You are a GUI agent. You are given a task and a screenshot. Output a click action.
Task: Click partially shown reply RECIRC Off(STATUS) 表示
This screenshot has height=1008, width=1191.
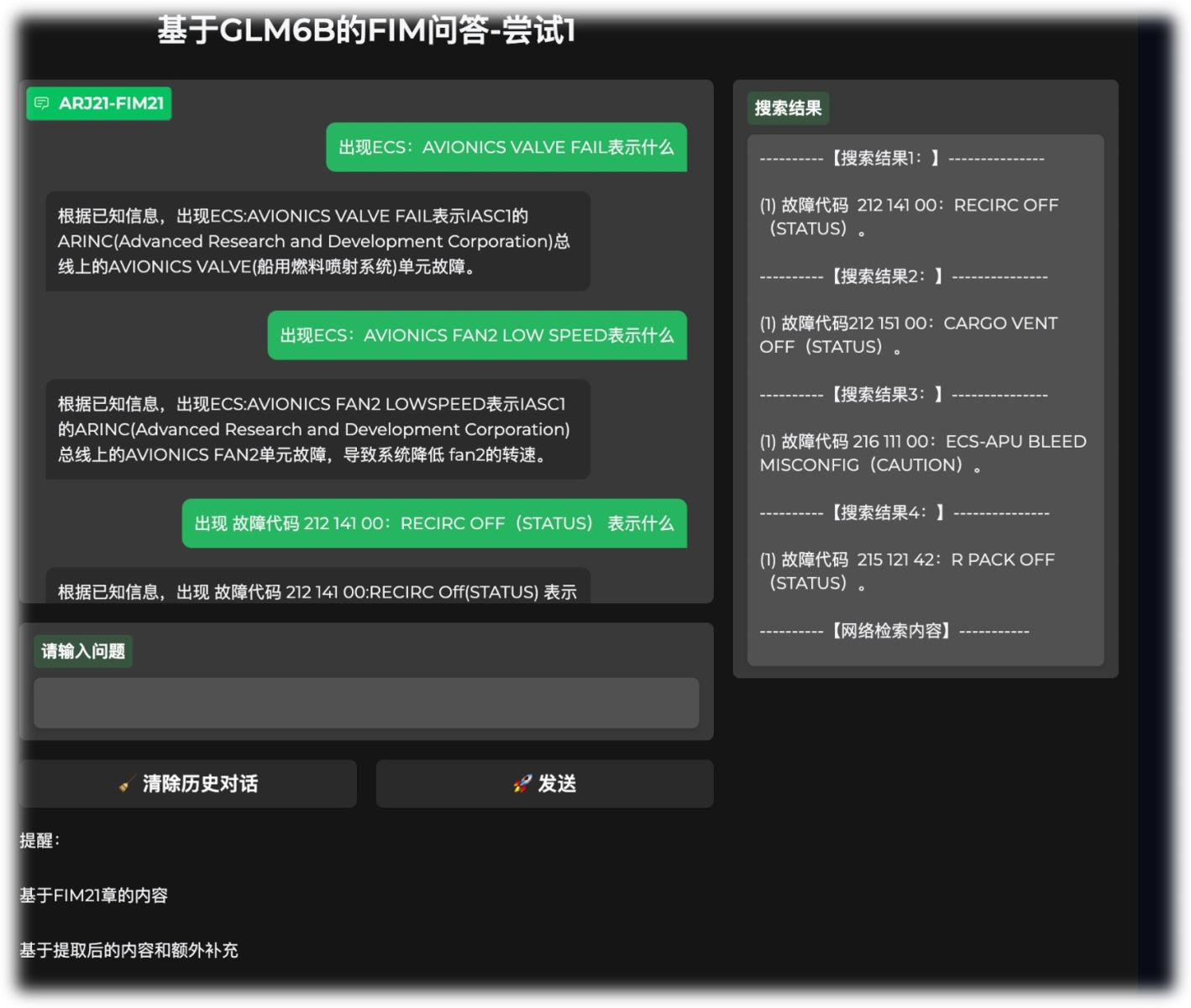pos(317,585)
